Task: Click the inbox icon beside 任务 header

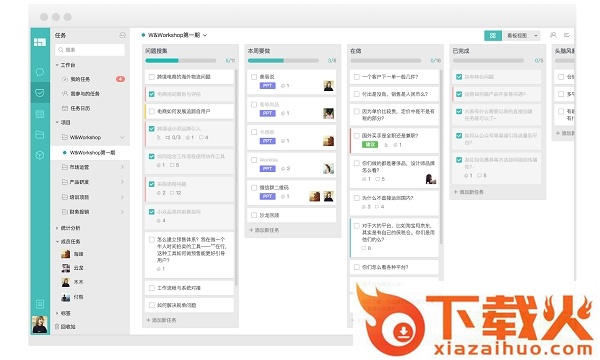Action: coord(122,35)
